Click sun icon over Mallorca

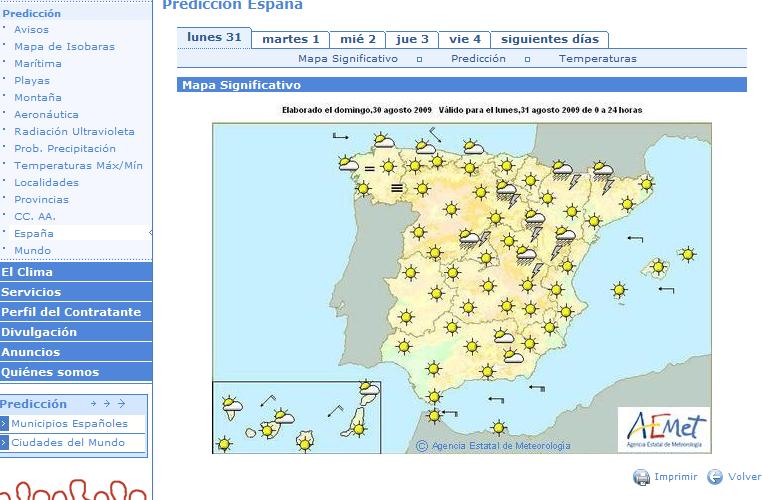coord(658,267)
